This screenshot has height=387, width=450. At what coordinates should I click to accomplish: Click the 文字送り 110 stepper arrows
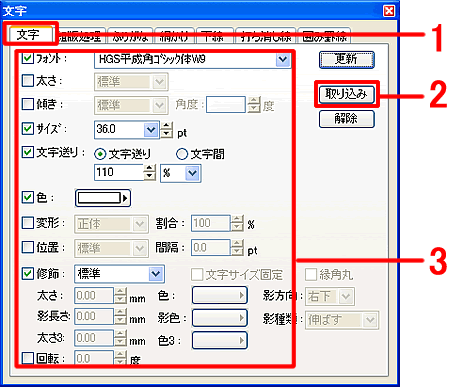click(150, 172)
